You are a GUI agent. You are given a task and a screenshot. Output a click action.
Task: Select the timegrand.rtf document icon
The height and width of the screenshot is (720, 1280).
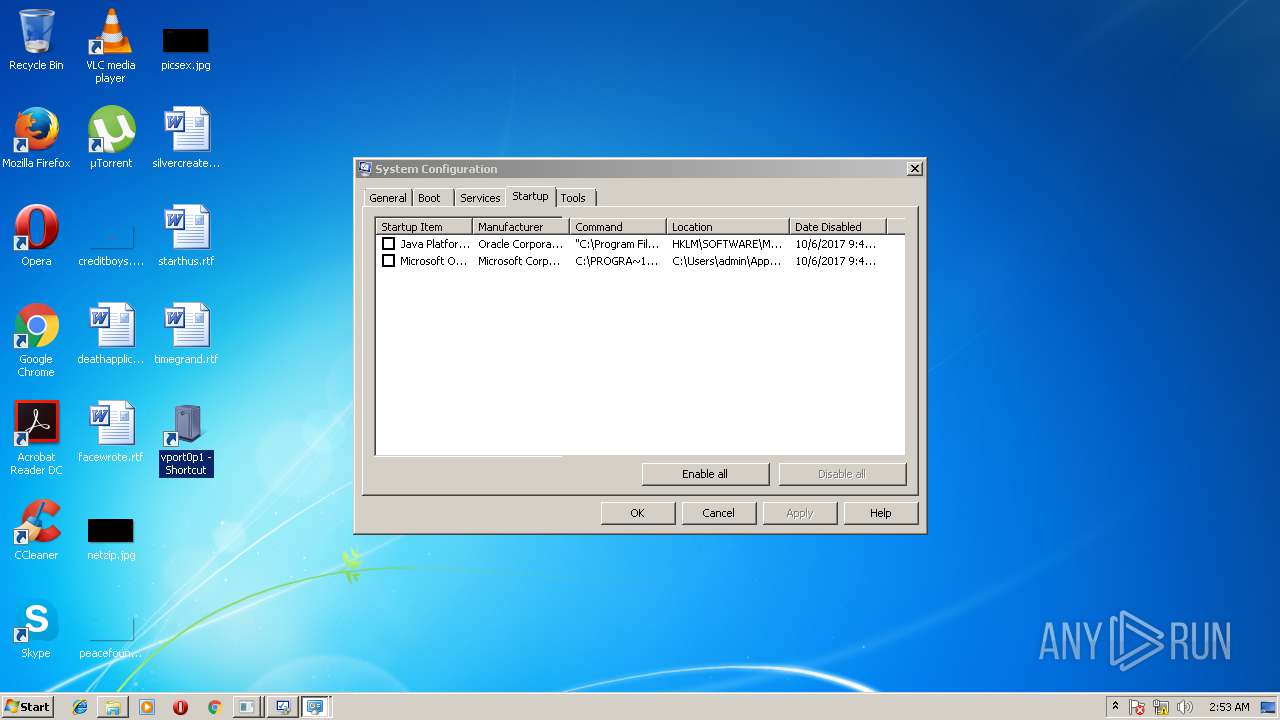(x=186, y=334)
